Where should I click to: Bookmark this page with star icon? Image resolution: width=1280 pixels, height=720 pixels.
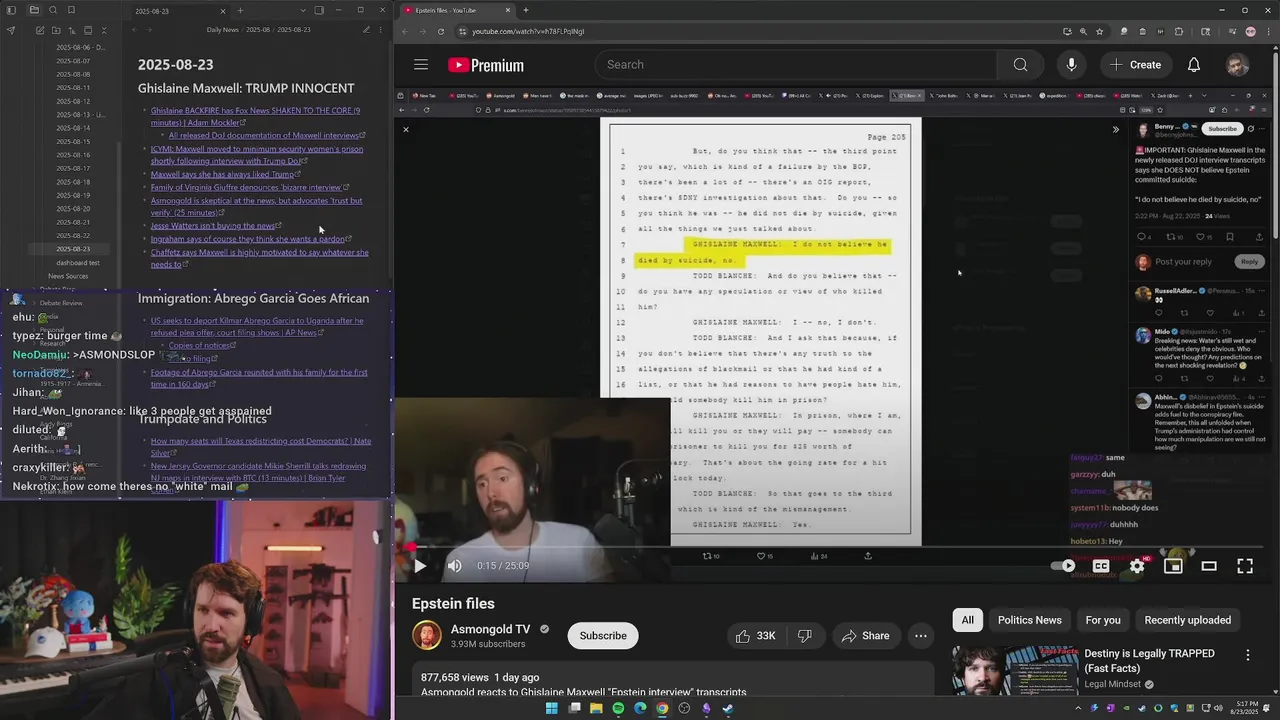coord(1100,31)
